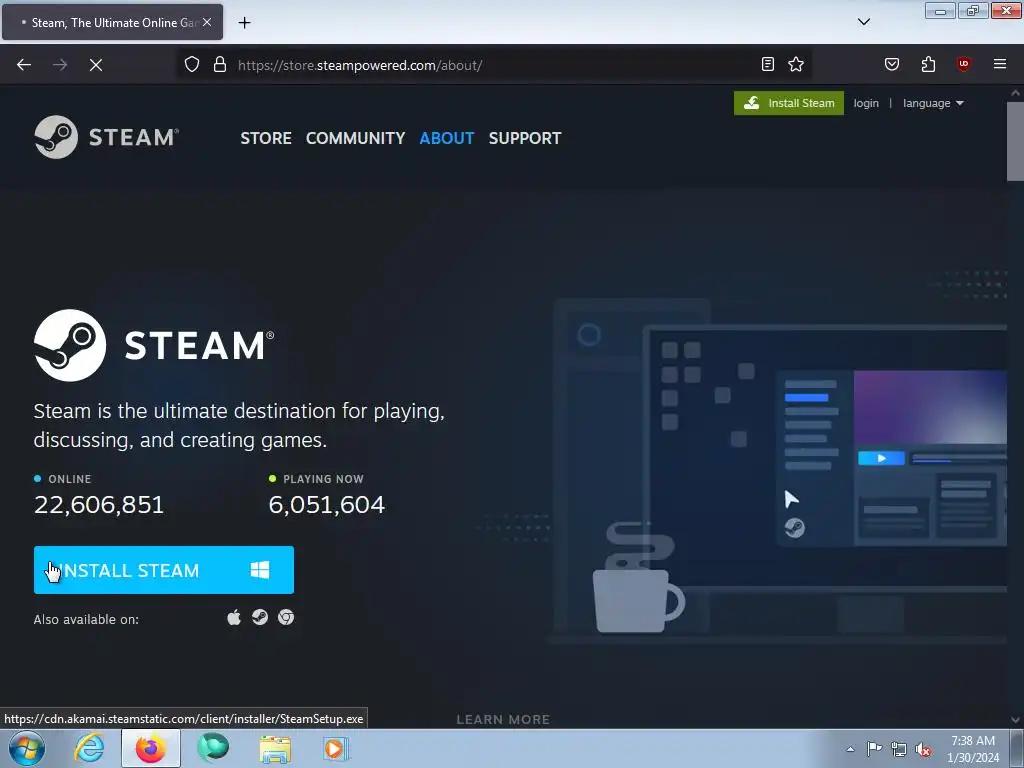Click the green Install Steam button
The height and width of the screenshot is (768, 1024).
(x=789, y=103)
